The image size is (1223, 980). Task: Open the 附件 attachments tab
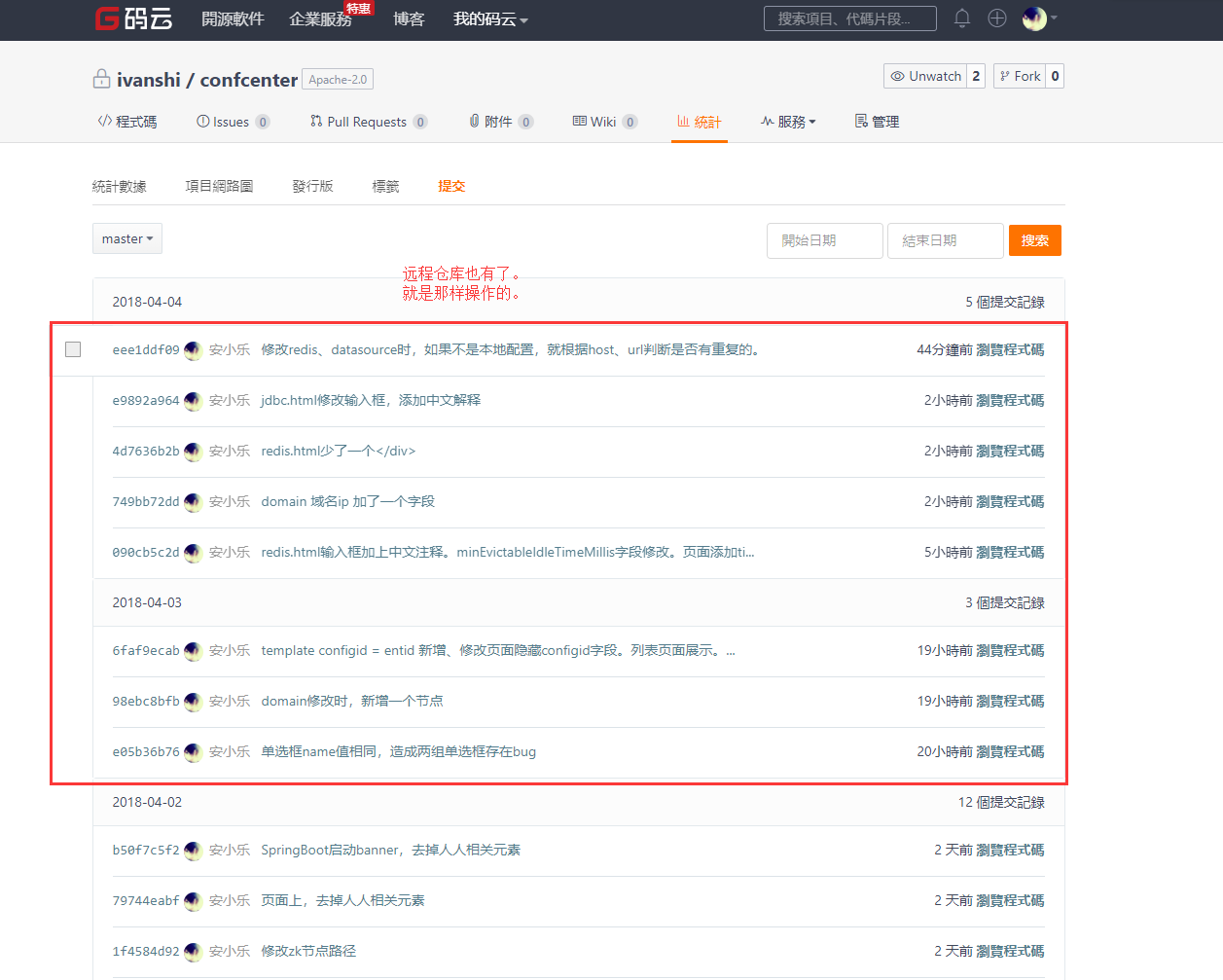coord(501,122)
